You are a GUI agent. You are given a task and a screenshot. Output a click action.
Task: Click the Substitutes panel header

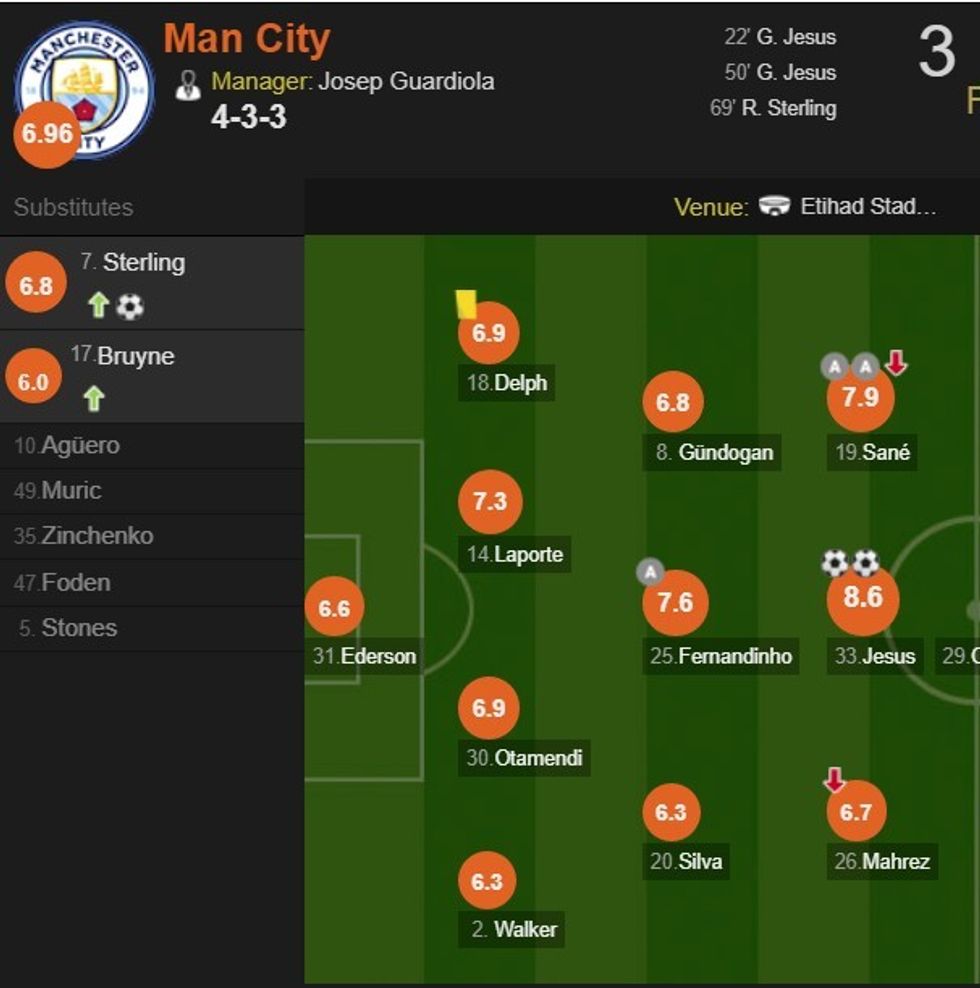pyautogui.click(x=74, y=207)
